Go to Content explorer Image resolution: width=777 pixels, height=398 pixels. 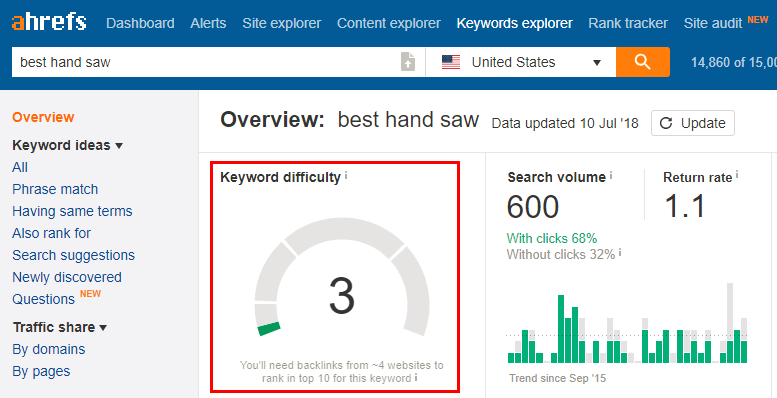click(x=388, y=23)
